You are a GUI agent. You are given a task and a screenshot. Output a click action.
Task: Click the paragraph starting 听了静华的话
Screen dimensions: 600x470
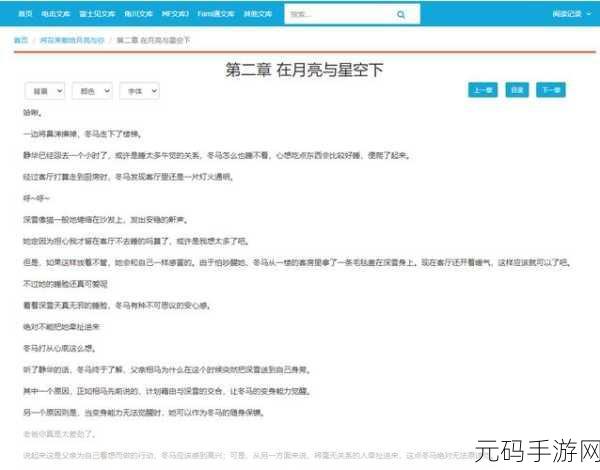(167, 370)
